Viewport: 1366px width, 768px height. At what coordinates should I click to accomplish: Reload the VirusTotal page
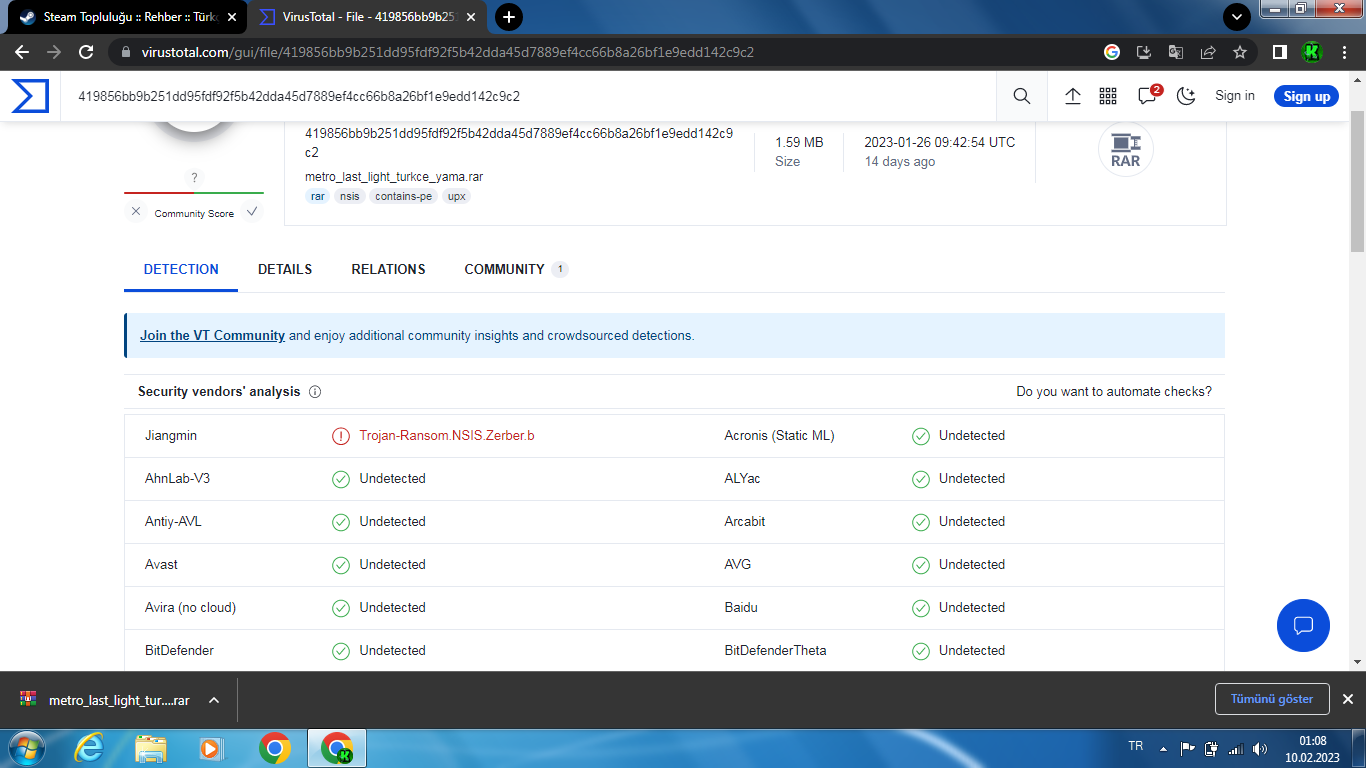click(86, 52)
